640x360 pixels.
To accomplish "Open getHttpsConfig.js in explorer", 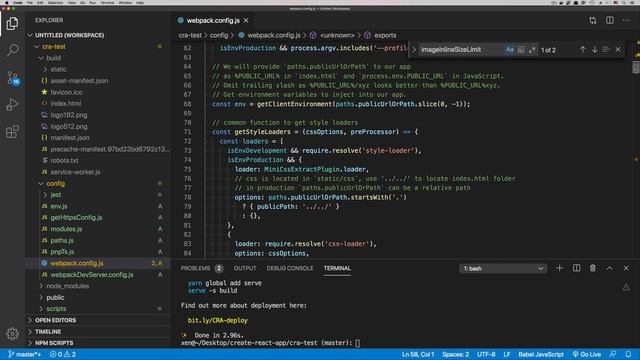I will [x=76, y=218].
